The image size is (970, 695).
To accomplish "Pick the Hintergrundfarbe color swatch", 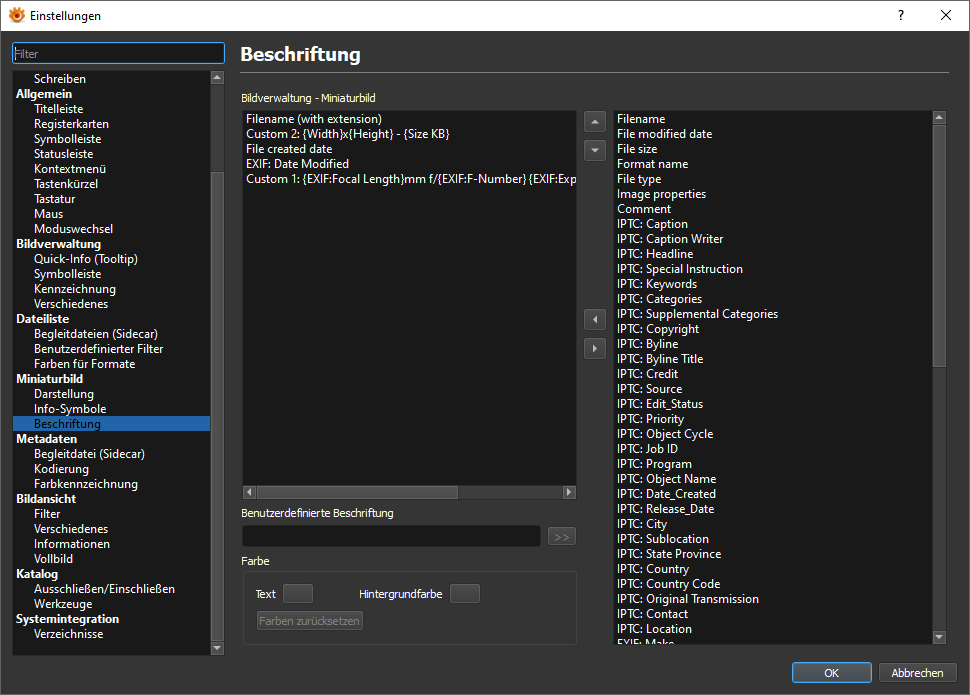I will pyautogui.click(x=465, y=594).
